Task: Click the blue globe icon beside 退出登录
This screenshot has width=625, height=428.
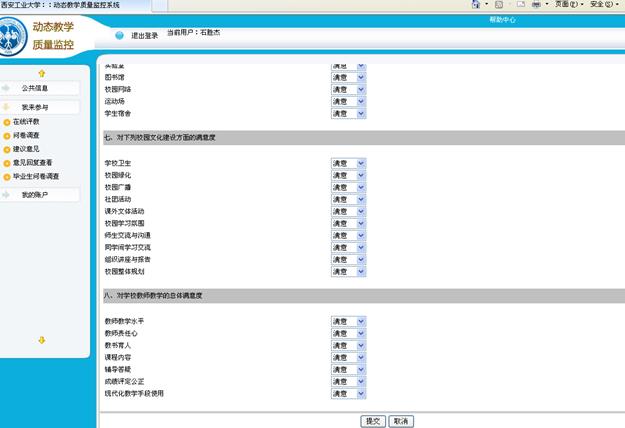Action: pos(119,35)
